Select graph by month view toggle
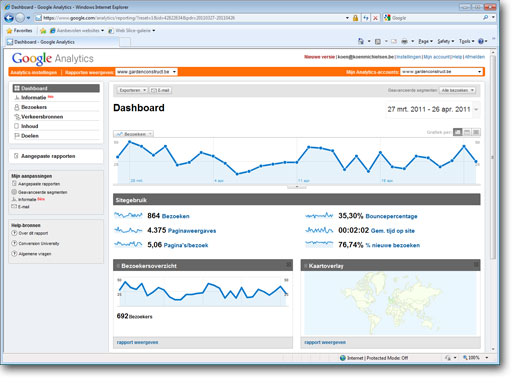Image resolution: width=520 pixels, height=385 pixels. (476, 132)
